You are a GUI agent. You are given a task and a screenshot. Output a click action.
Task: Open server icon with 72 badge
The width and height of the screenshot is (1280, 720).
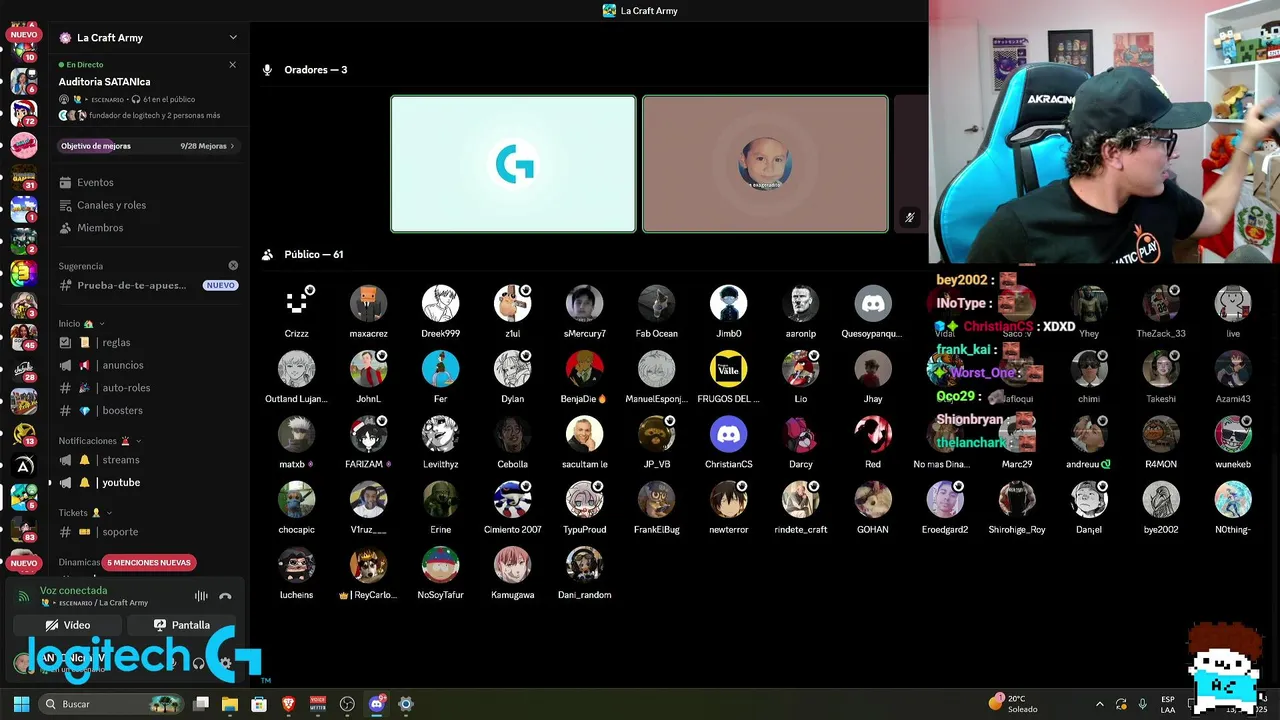click(x=24, y=112)
